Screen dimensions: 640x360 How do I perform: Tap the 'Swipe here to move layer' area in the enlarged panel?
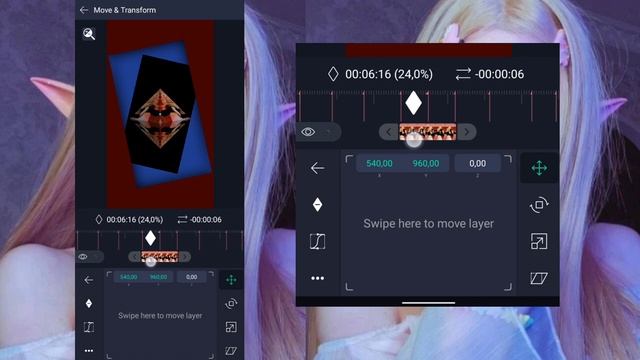[x=429, y=223]
